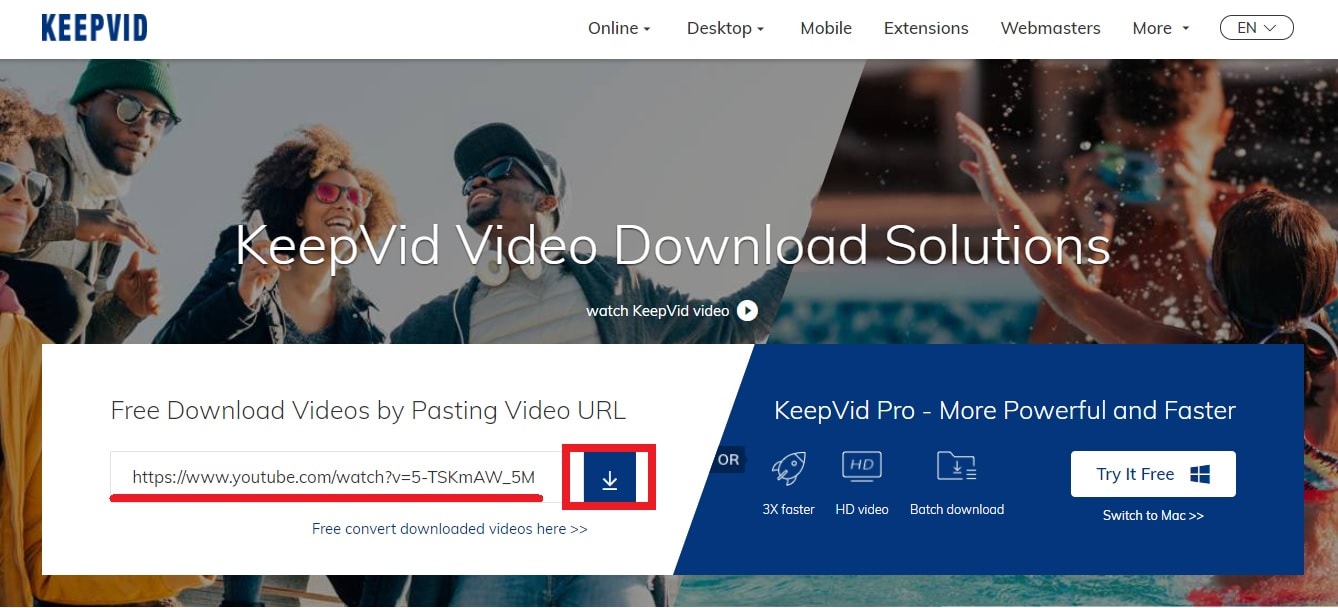The width and height of the screenshot is (1338, 608).
Task: Open the Desktop dropdown menu
Action: (x=725, y=28)
